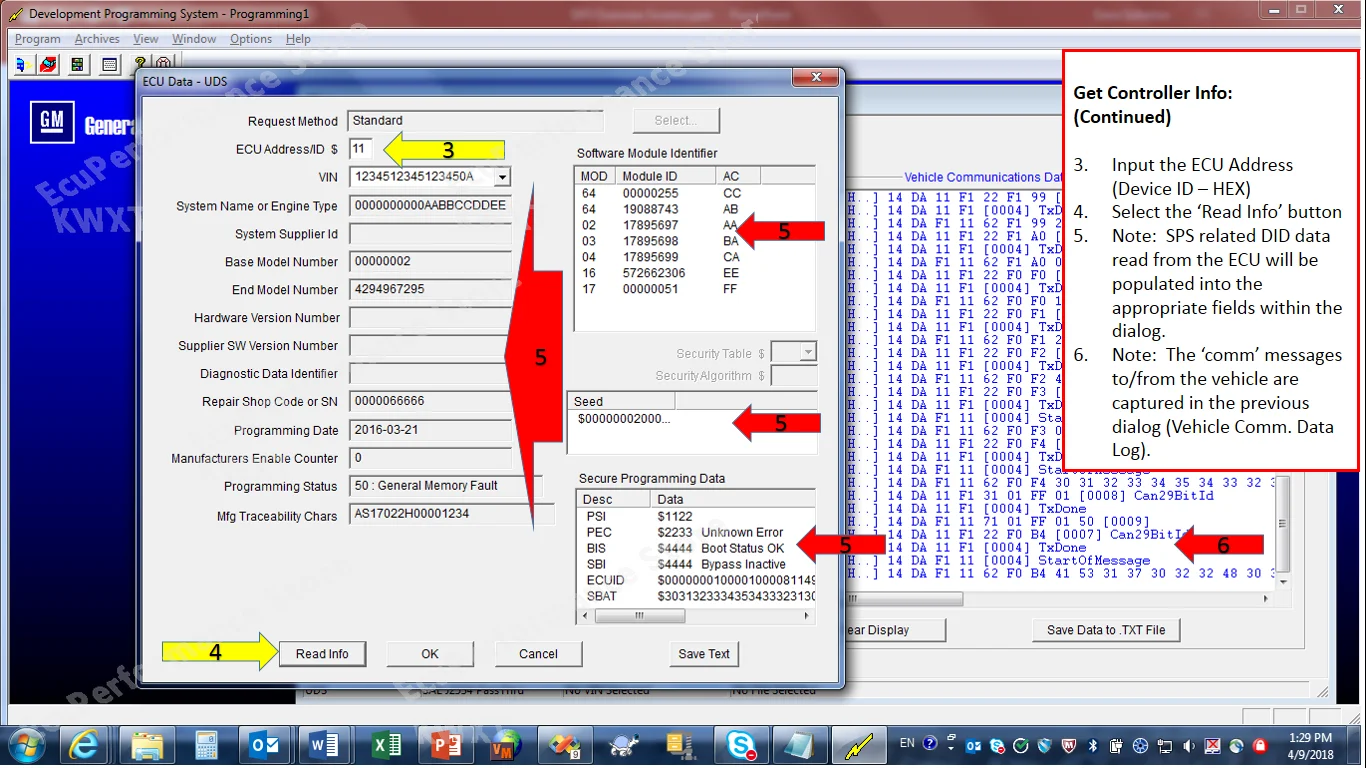Open the View menu
Screen dimensions: 1366x768
click(146, 39)
